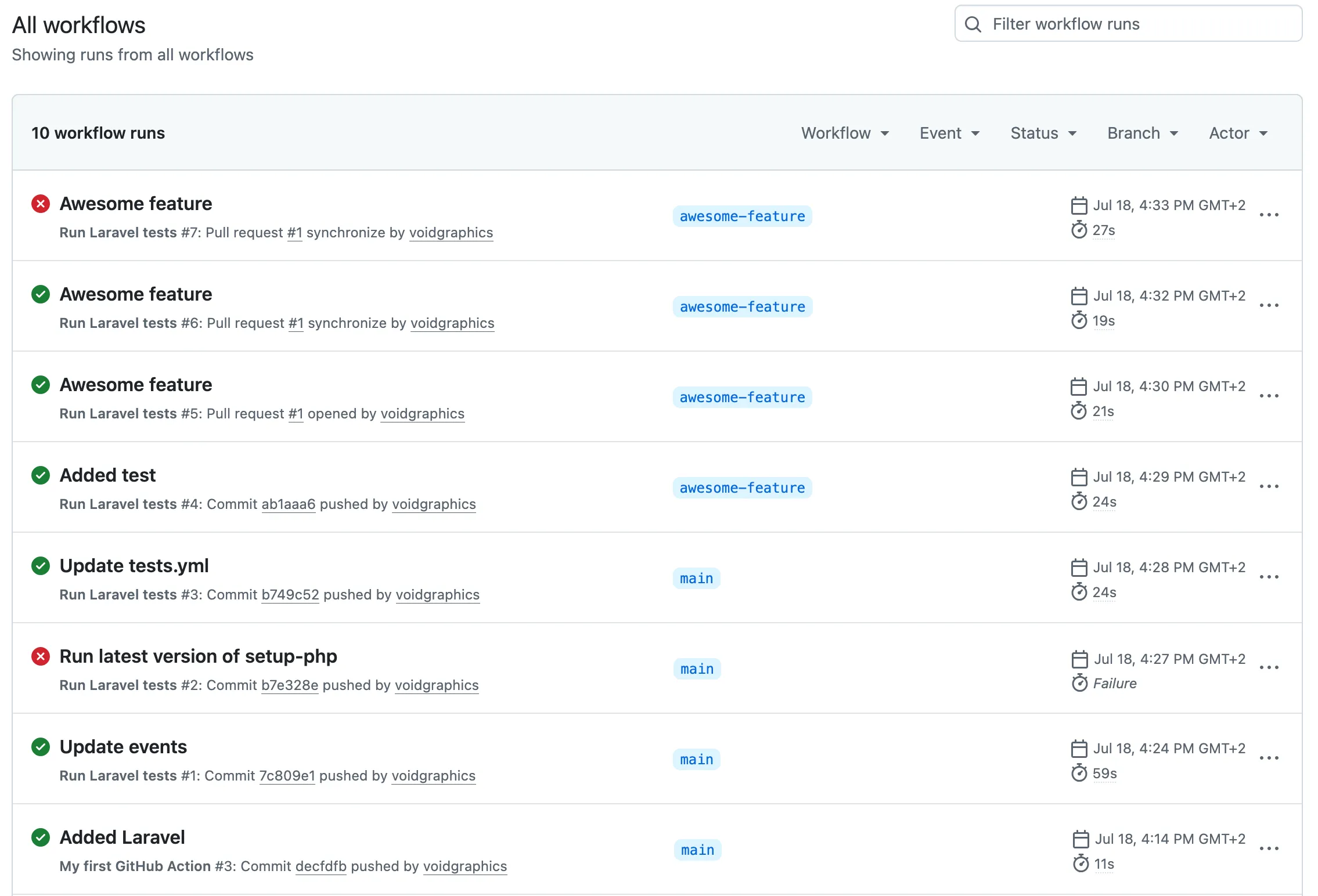Click pull request #1 link in run #6
This screenshot has width=1318, height=896.
[x=296, y=323]
